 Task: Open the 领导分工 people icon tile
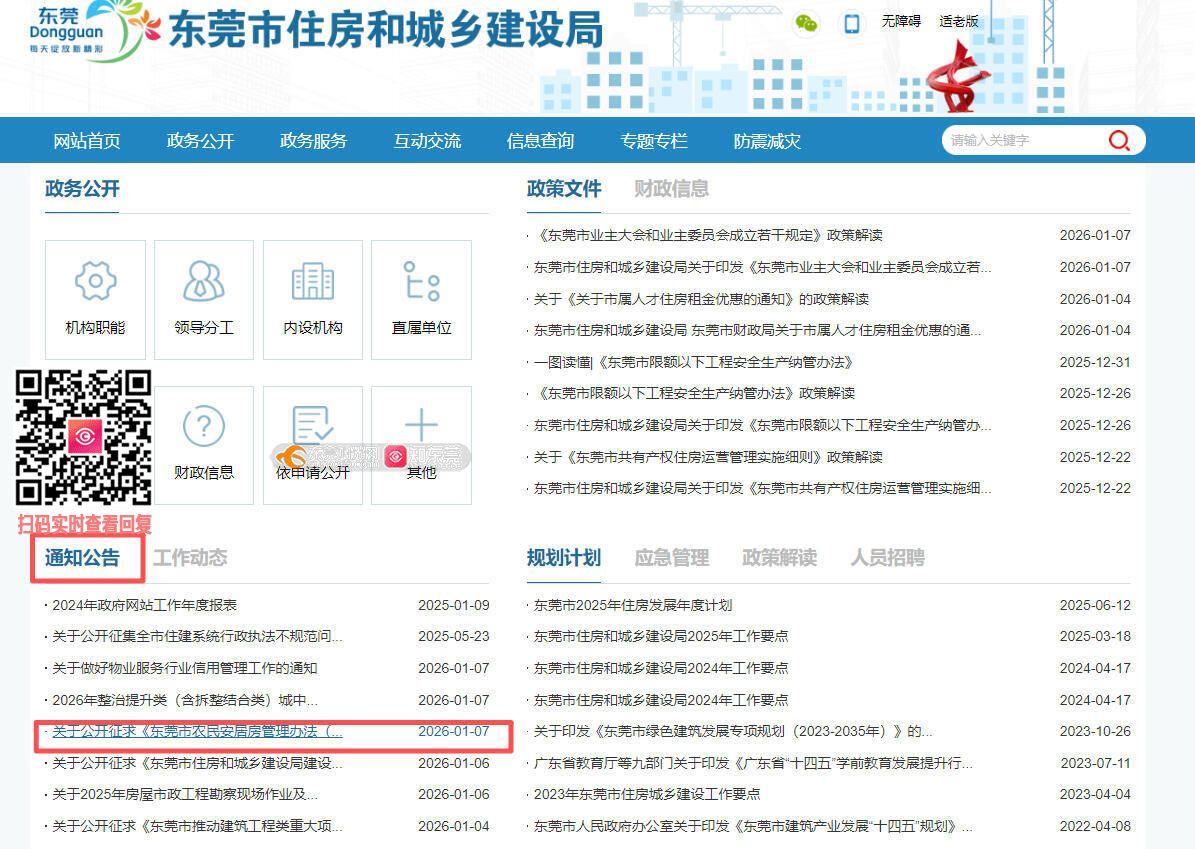tap(203, 298)
